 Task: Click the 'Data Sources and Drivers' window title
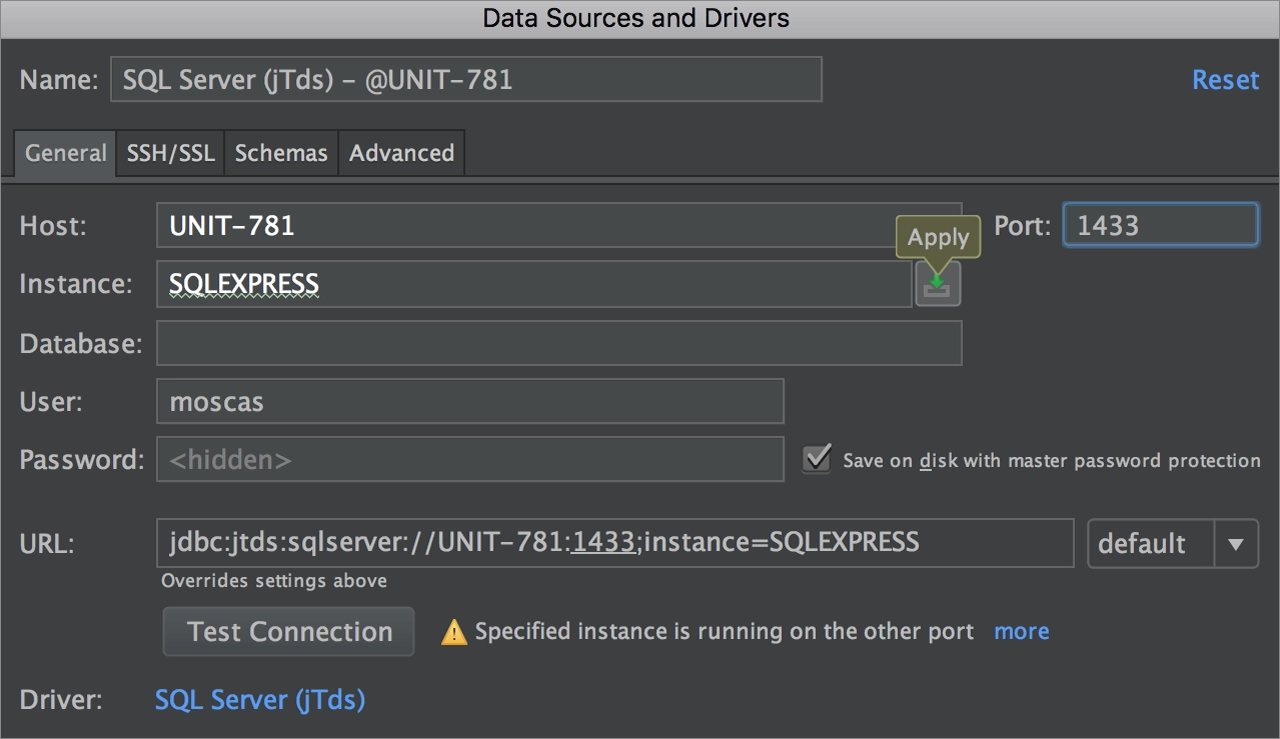tap(636, 18)
